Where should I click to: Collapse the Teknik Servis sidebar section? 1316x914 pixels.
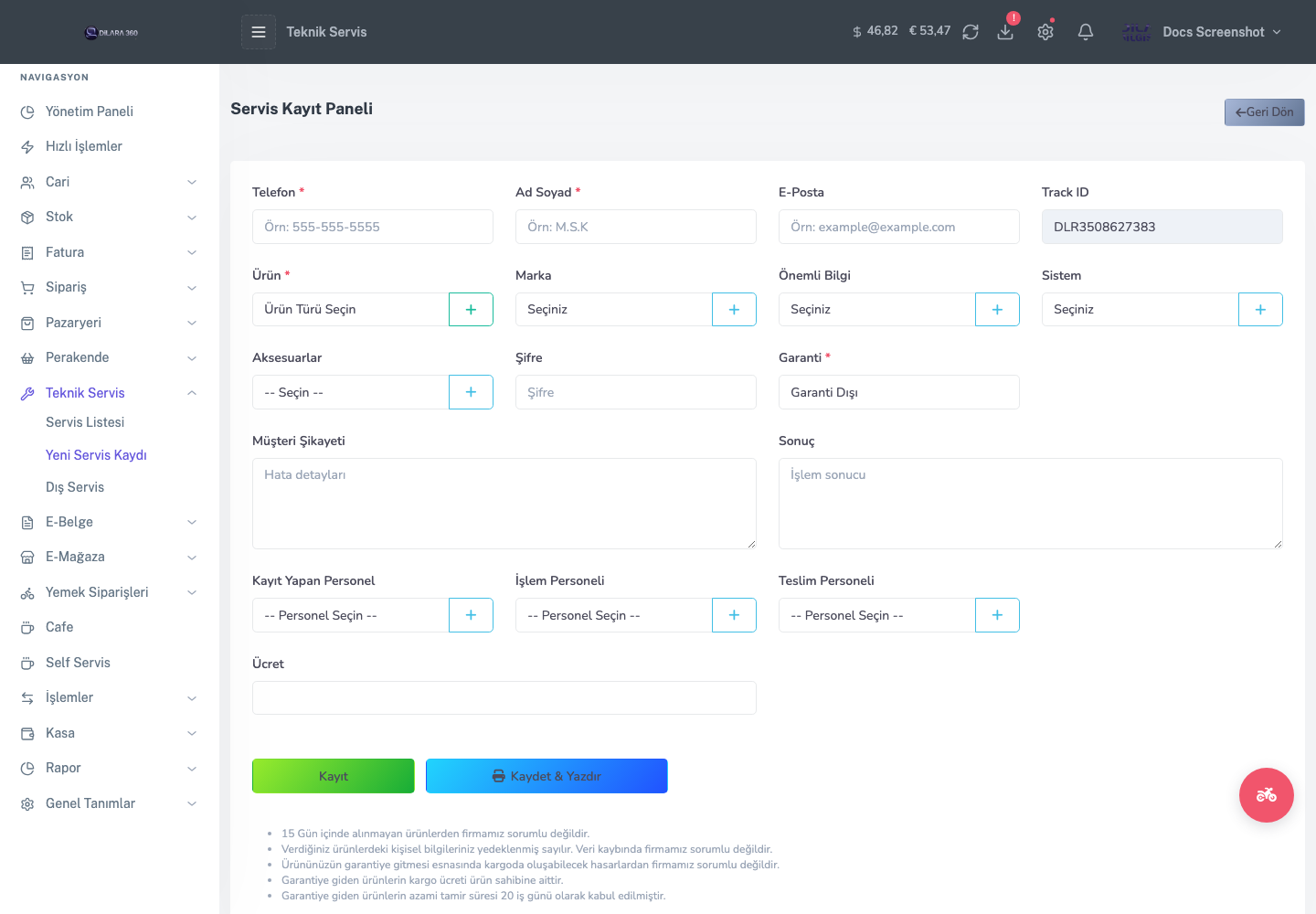click(x=110, y=393)
